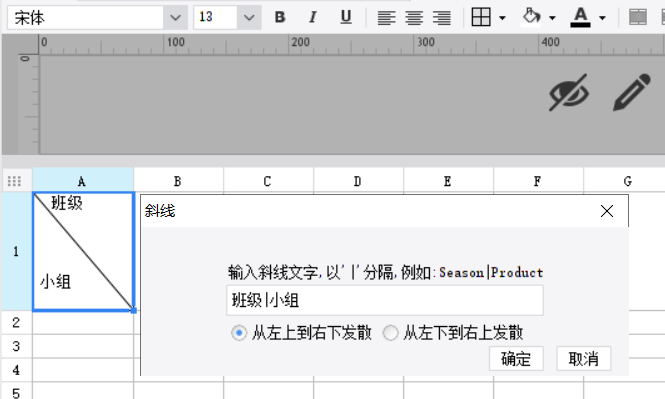This screenshot has width=665, height=399.
Task: Click empty cell A2
Action: coord(83,323)
